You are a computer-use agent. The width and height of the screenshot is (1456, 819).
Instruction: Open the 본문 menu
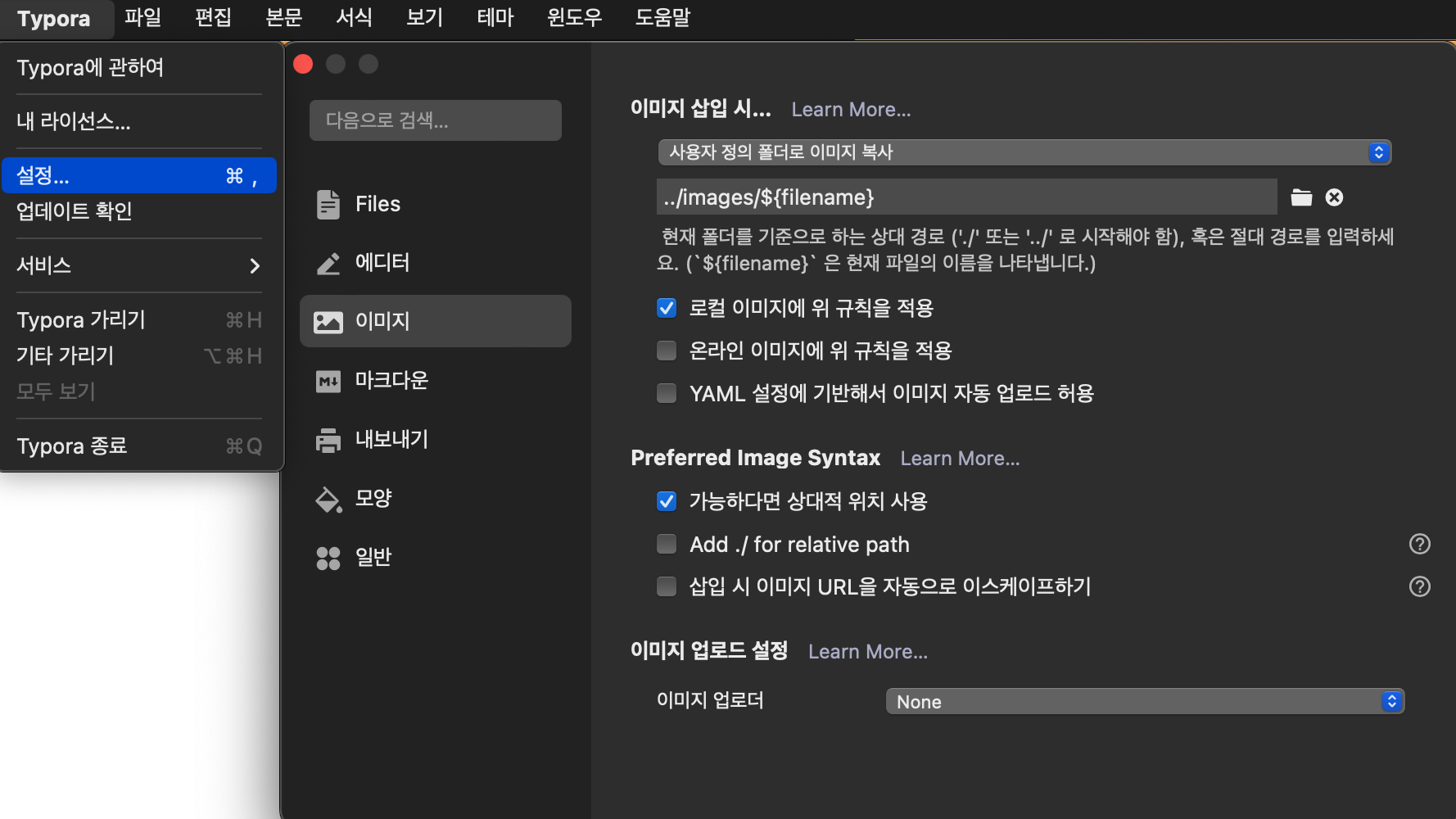pyautogui.click(x=284, y=17)
